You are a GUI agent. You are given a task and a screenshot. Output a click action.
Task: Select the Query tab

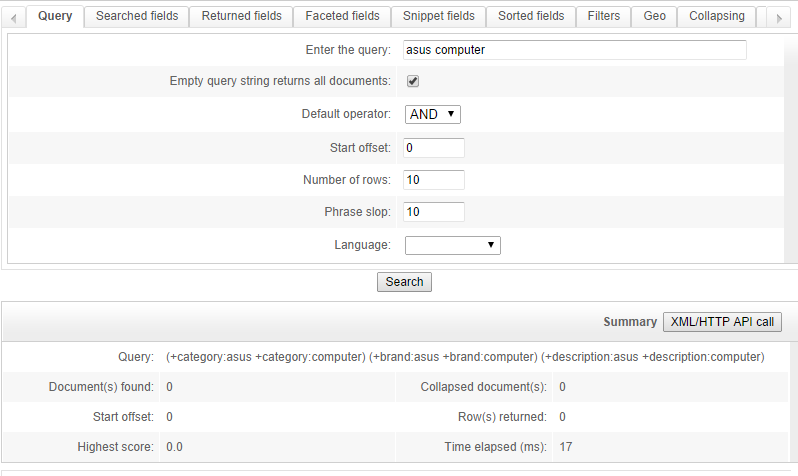click(55, 16)
